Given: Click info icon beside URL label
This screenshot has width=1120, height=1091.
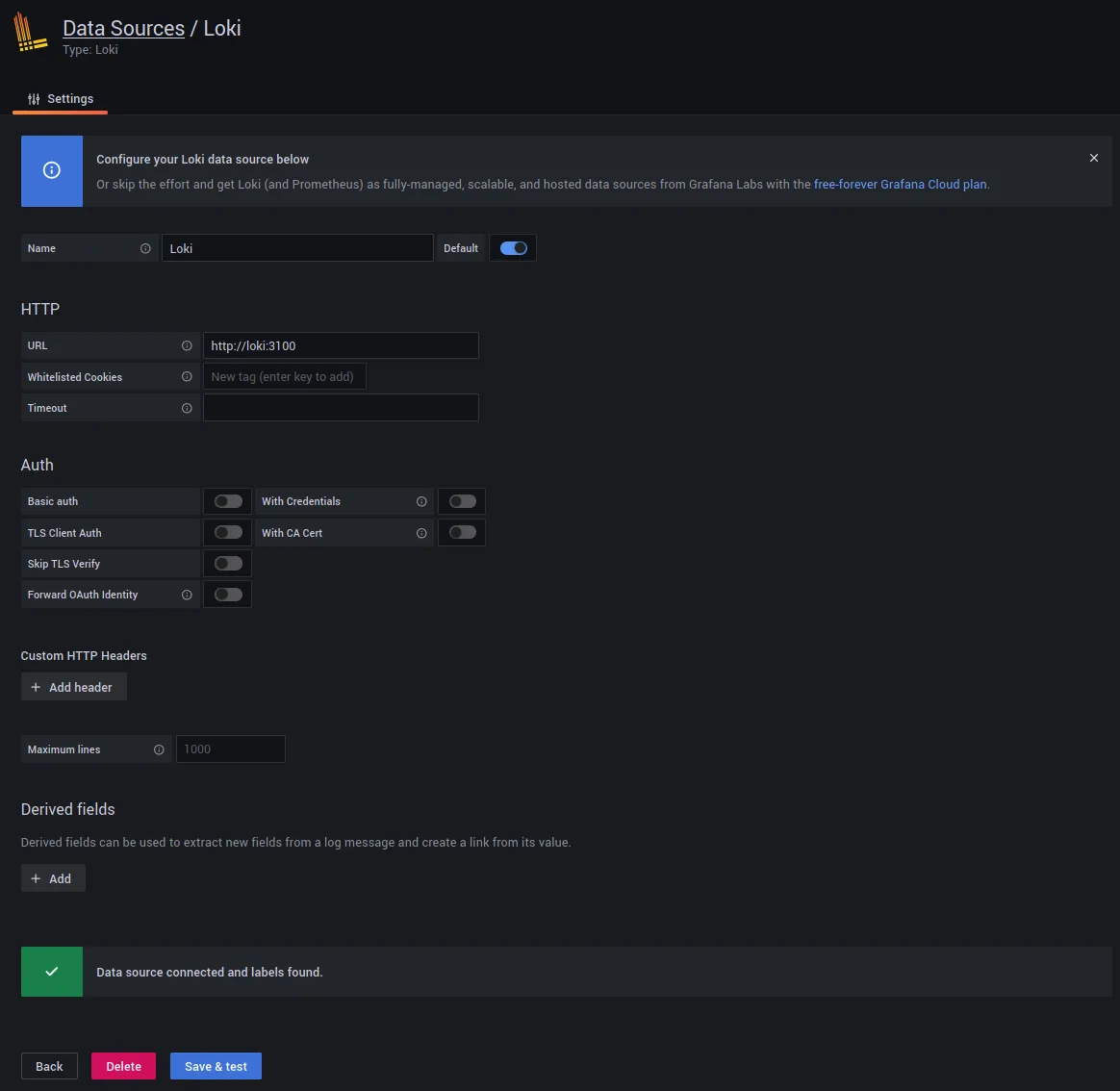Looking at the screenshot, I should [x=187, y=345].
